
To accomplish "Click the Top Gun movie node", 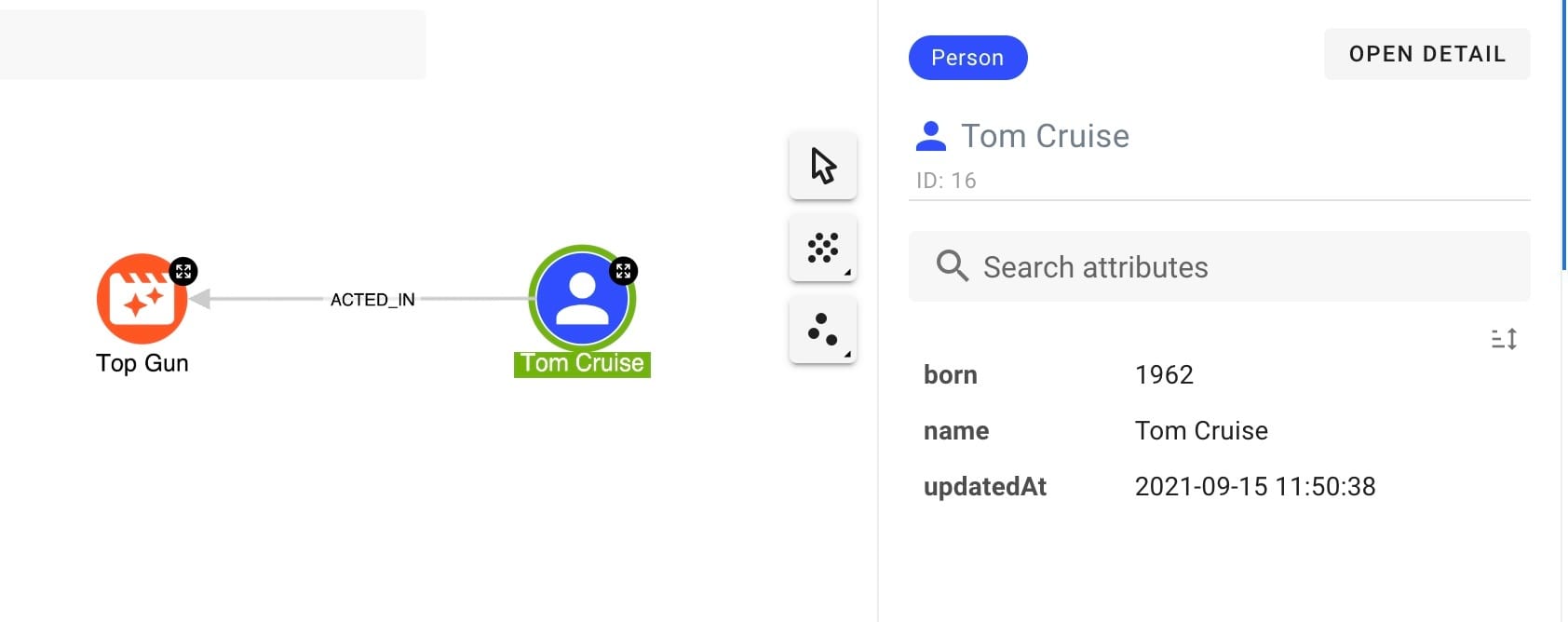I will click(x=141, y=300).
